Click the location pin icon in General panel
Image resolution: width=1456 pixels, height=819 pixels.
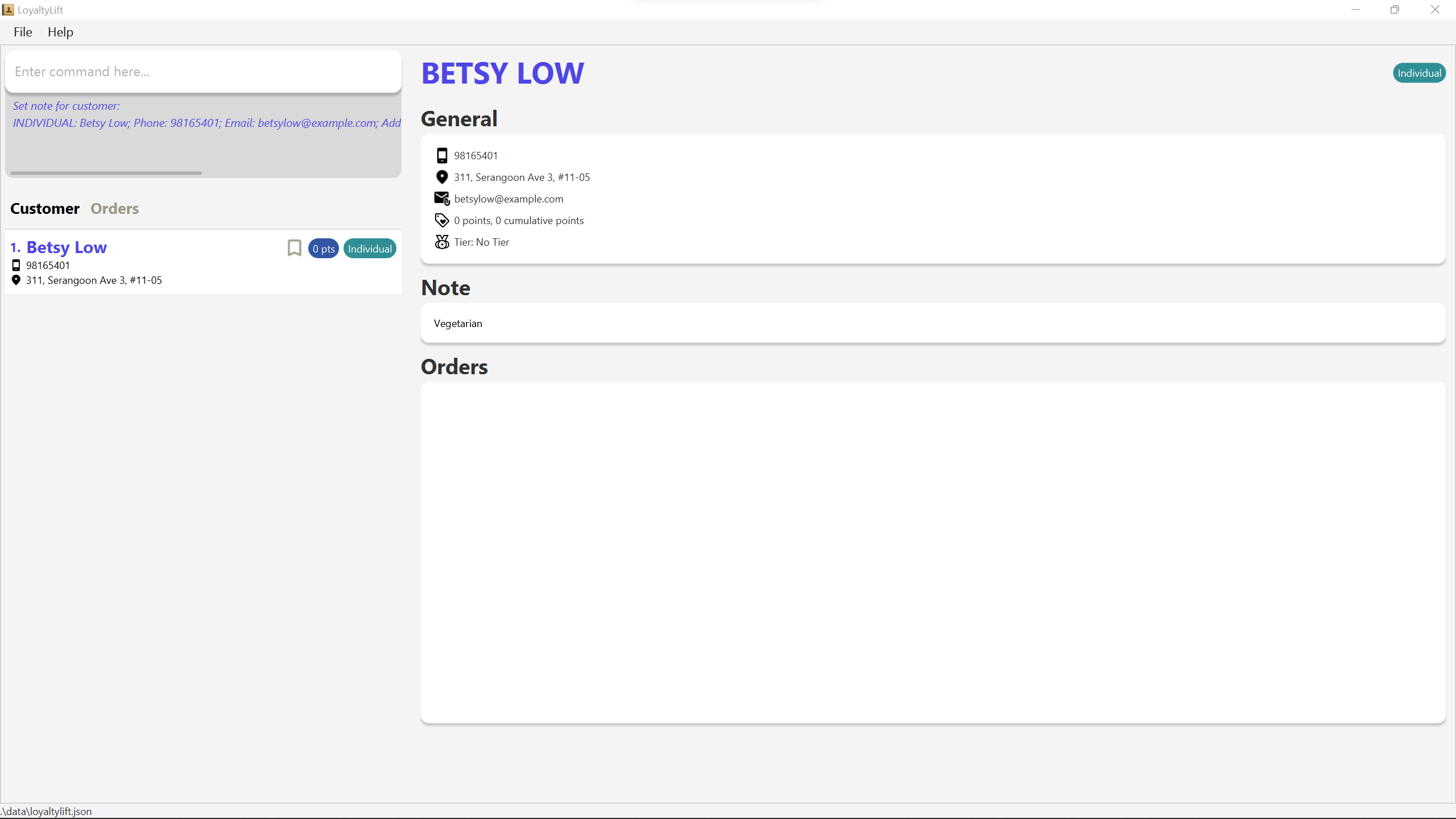coord(442,177)
